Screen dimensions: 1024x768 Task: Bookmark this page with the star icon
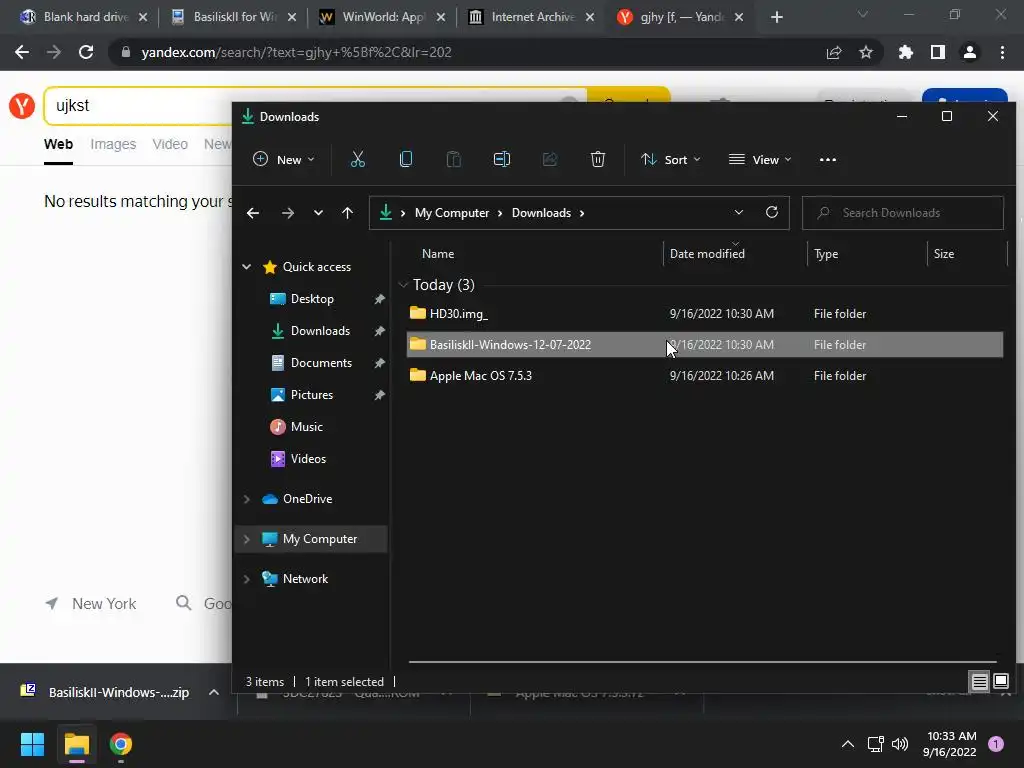[x=865, y=52]
